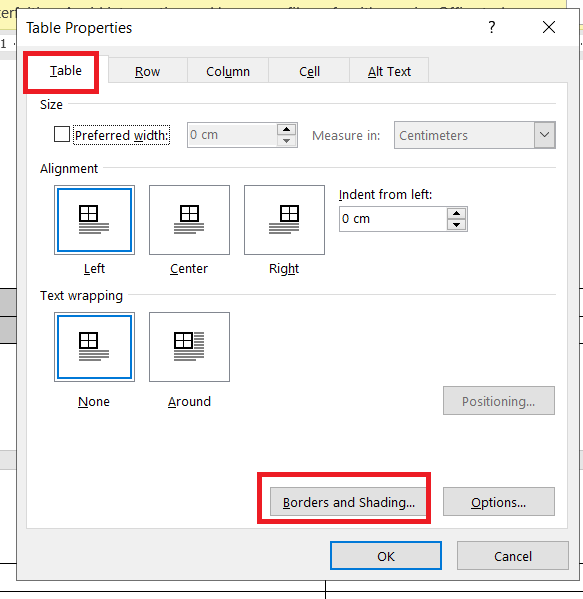
Task: Click the Preferred width up arrow
Action: [x=287, y=129]
